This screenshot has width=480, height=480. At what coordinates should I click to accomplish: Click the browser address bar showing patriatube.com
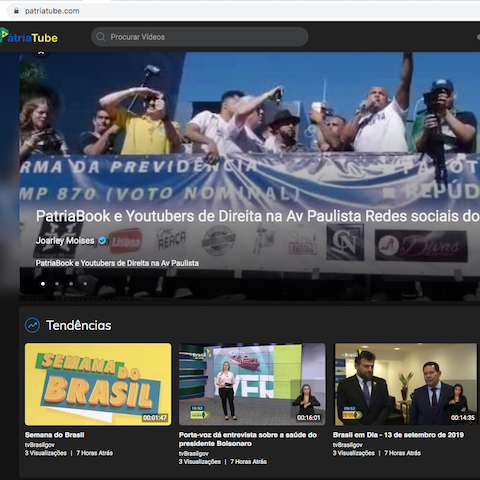click(x=243, y=11)
